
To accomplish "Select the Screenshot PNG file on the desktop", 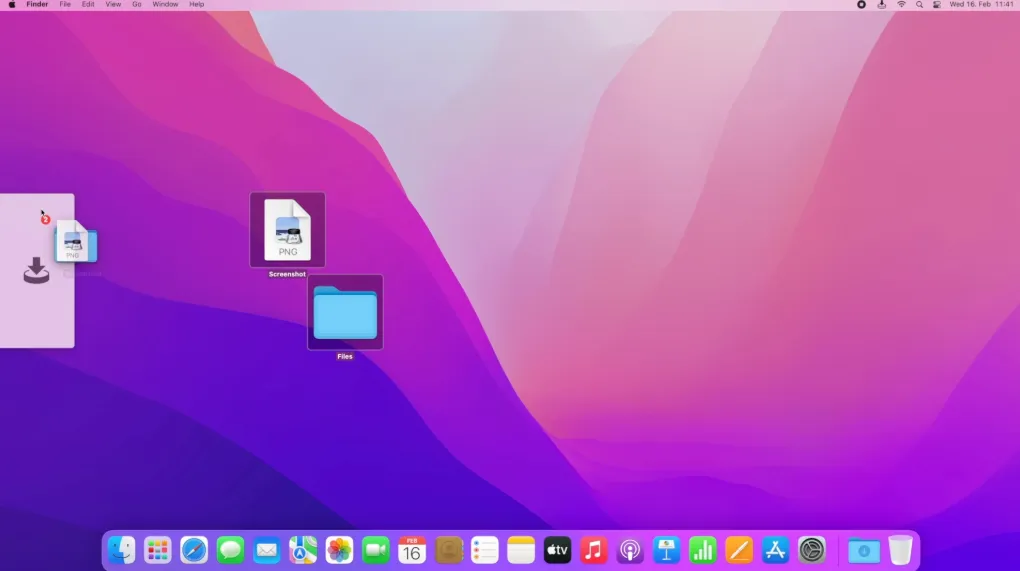I will point(288,230).
